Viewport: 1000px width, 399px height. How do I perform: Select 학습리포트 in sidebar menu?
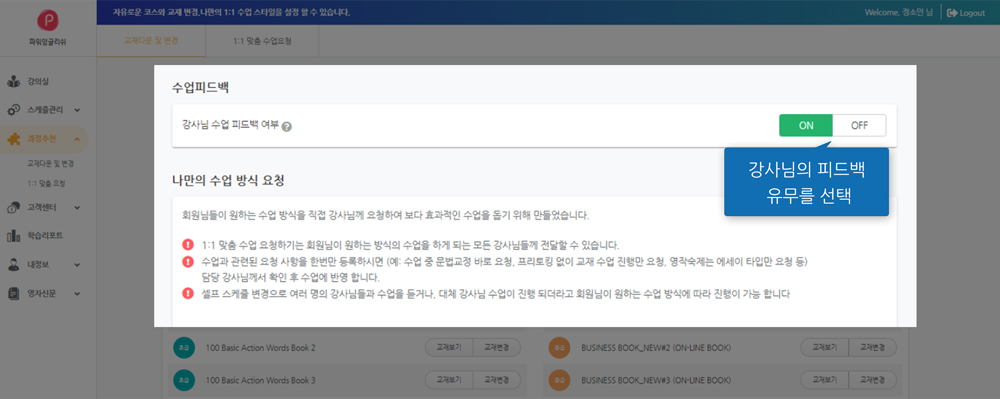pos(45,236)
